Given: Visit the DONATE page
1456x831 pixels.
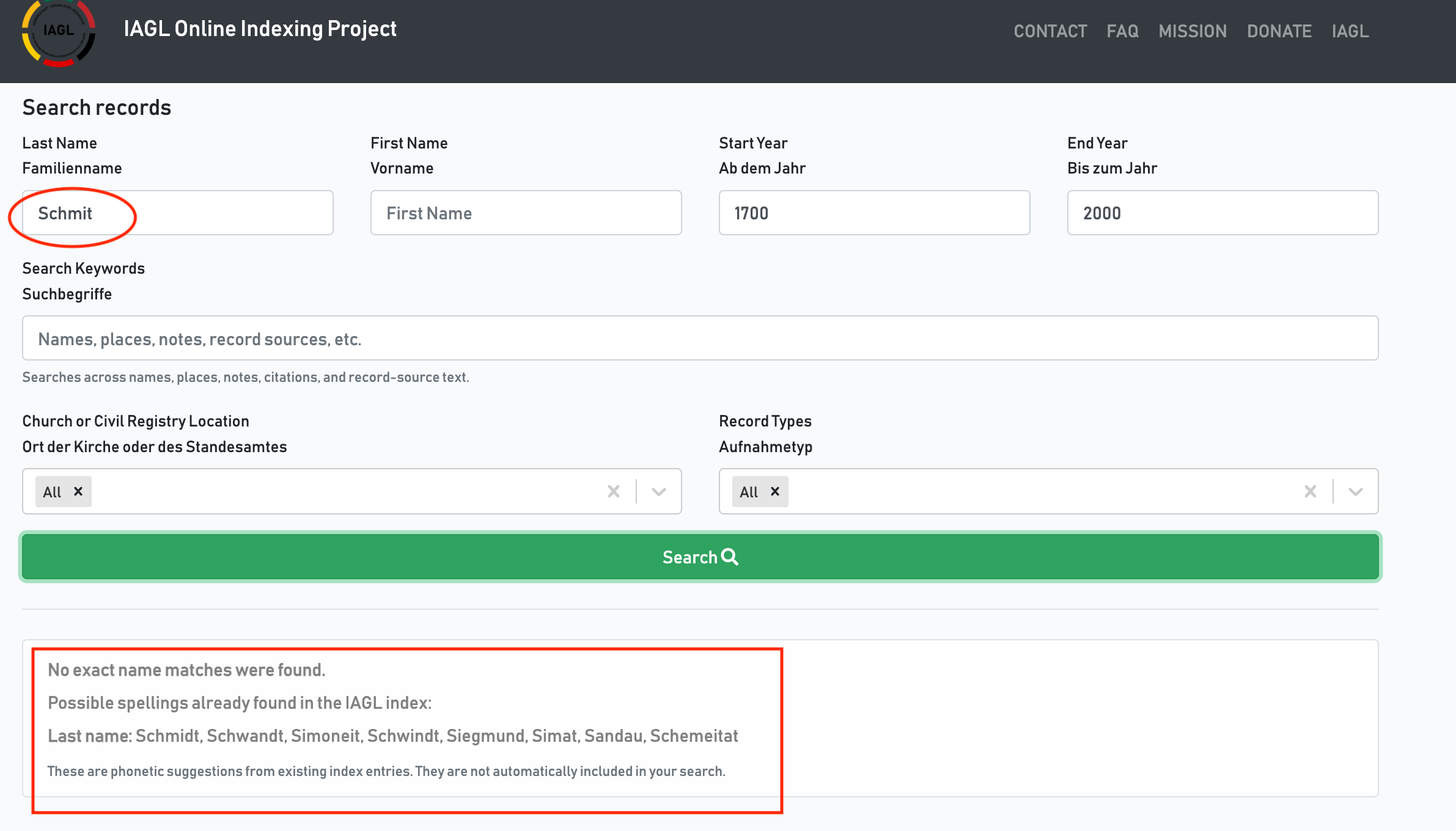Looking at the screenshot, I should point(1279,31).
